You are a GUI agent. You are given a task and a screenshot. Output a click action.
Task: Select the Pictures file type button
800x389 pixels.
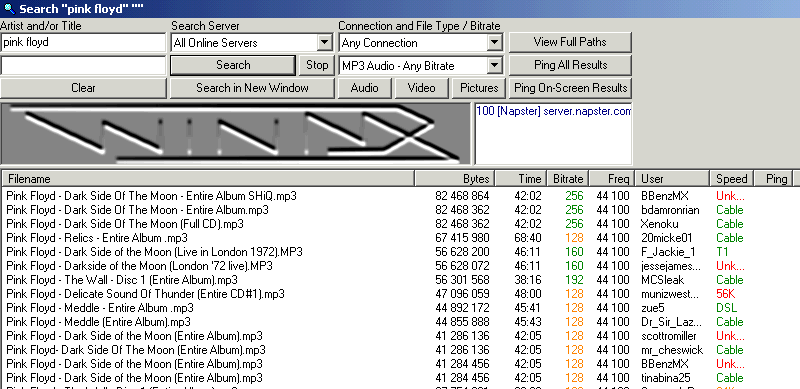coord(479,88)
